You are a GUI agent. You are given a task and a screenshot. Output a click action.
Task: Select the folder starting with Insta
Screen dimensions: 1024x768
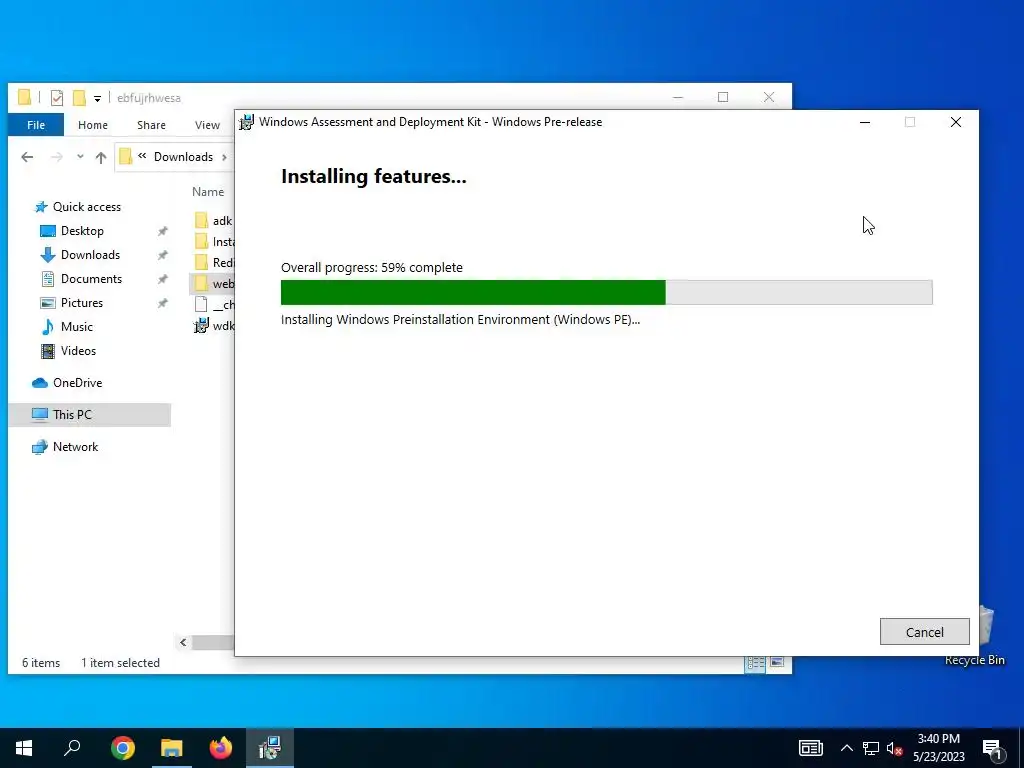(214, 242)
